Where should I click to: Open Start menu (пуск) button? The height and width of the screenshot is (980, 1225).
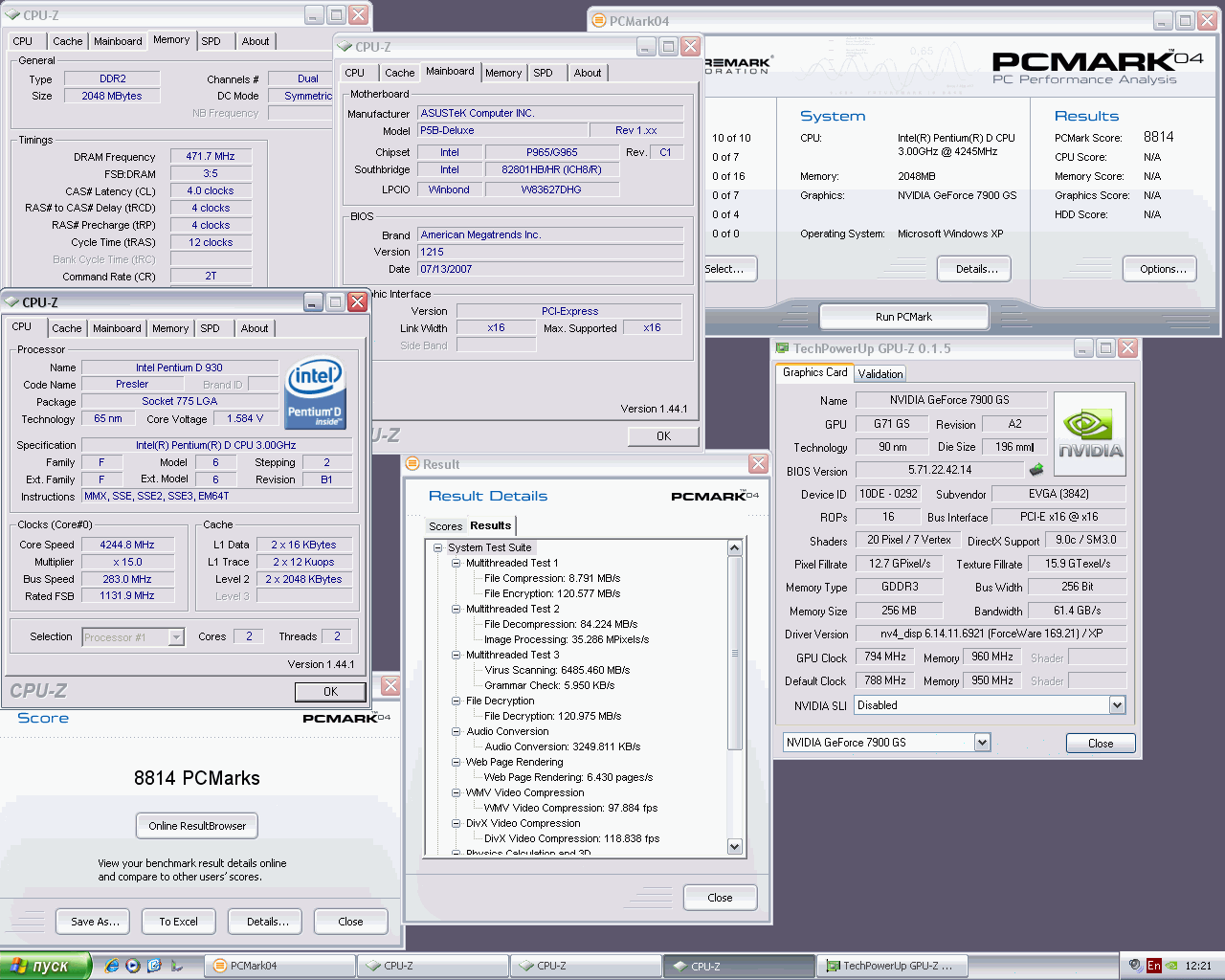click(46, 966)
